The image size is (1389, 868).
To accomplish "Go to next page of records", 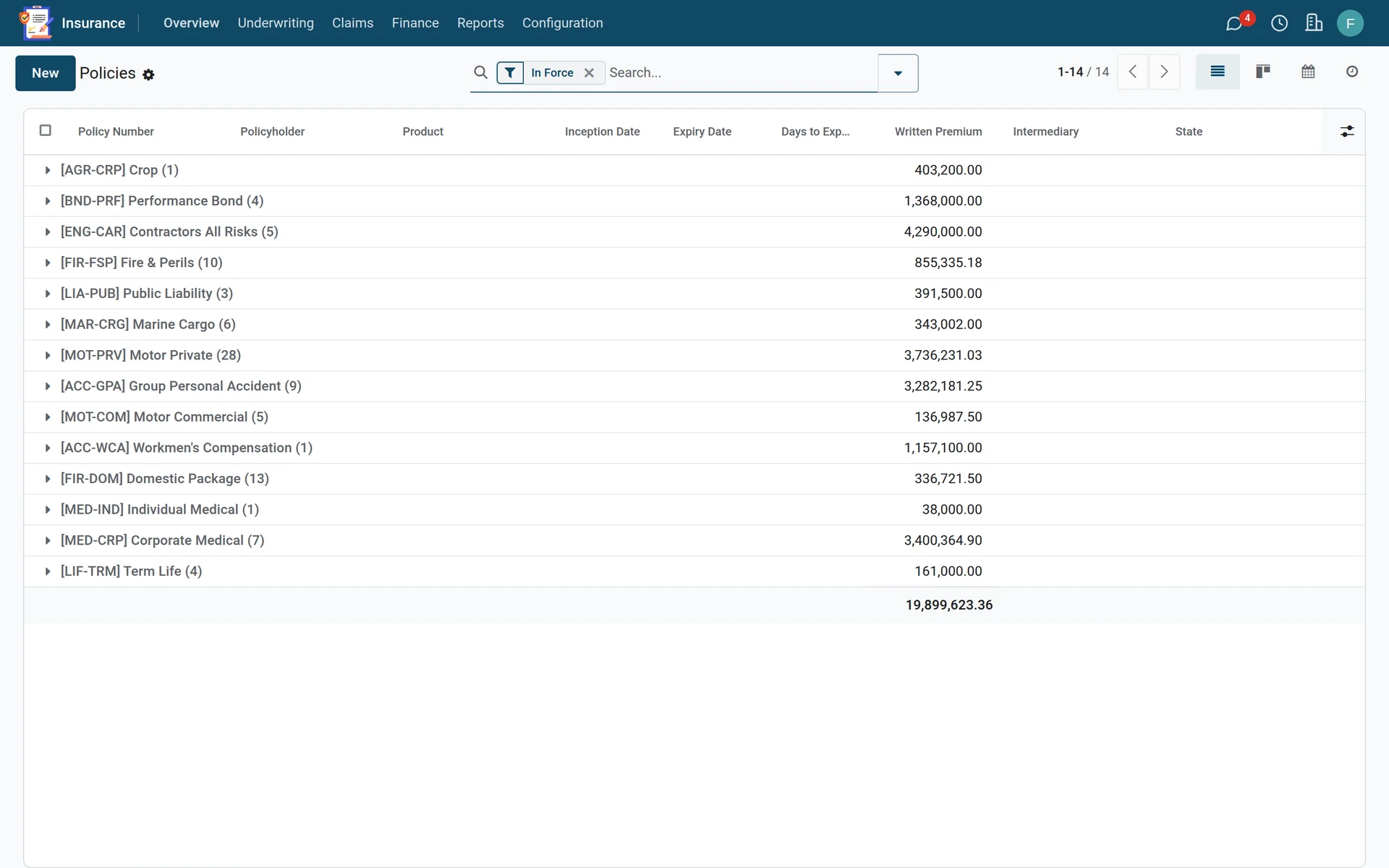I will tap(1164, 72).
